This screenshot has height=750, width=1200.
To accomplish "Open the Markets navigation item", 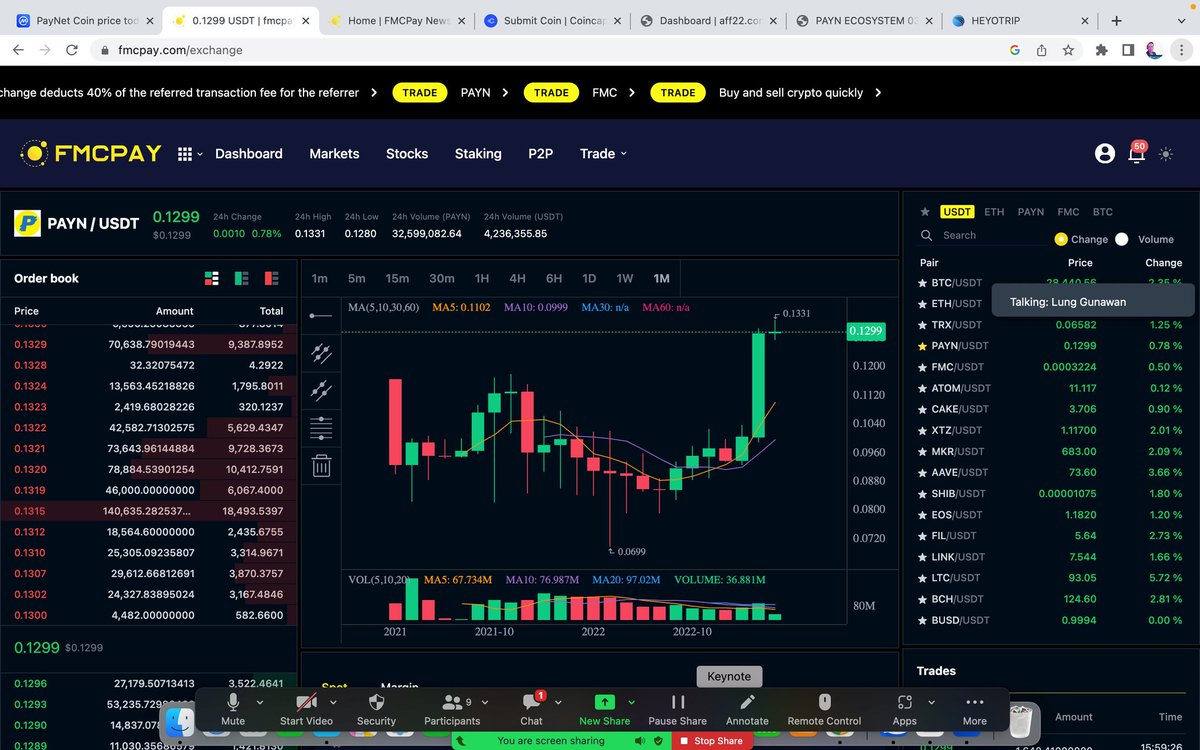I will coord(334,154).
